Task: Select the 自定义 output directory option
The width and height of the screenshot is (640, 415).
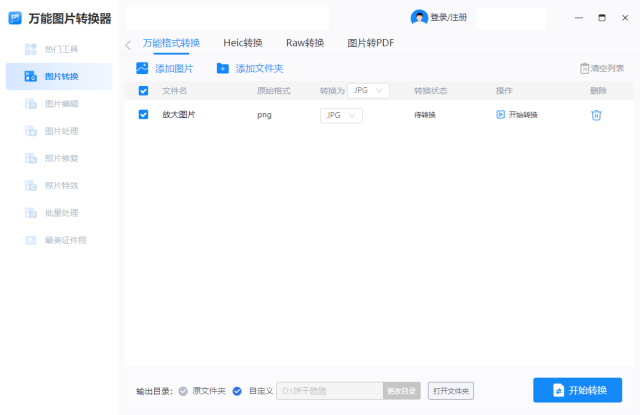Action: 237,391
